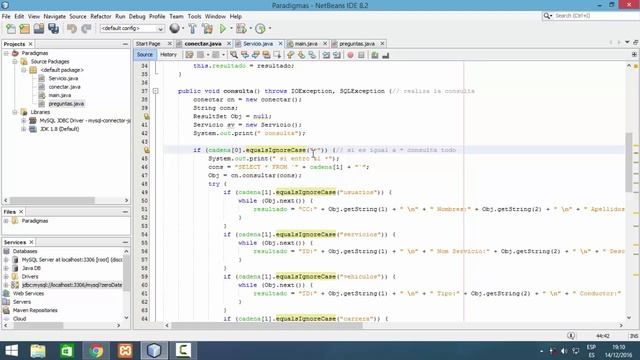
Task: Close the conectar.java tab
Action: [x=229, y=44]
